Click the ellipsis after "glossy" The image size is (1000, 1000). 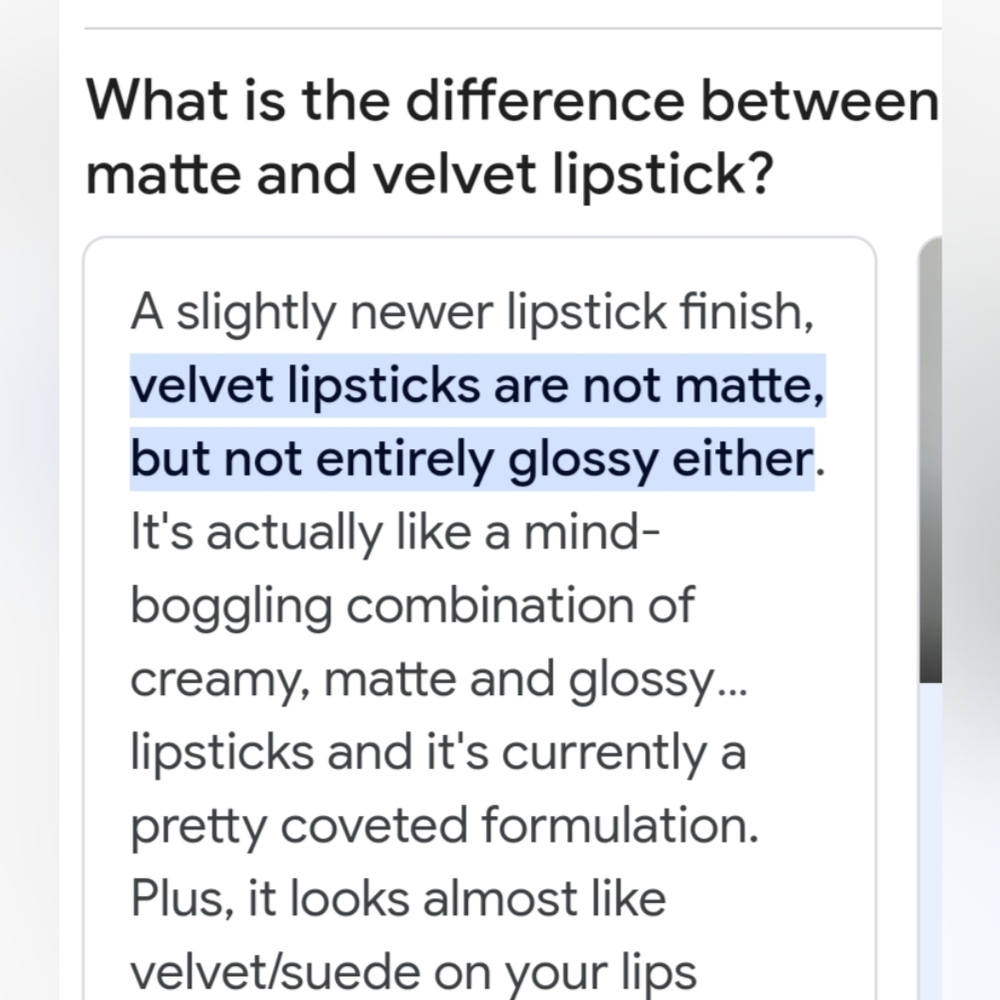pyautogui.click(x=731, y=684)
